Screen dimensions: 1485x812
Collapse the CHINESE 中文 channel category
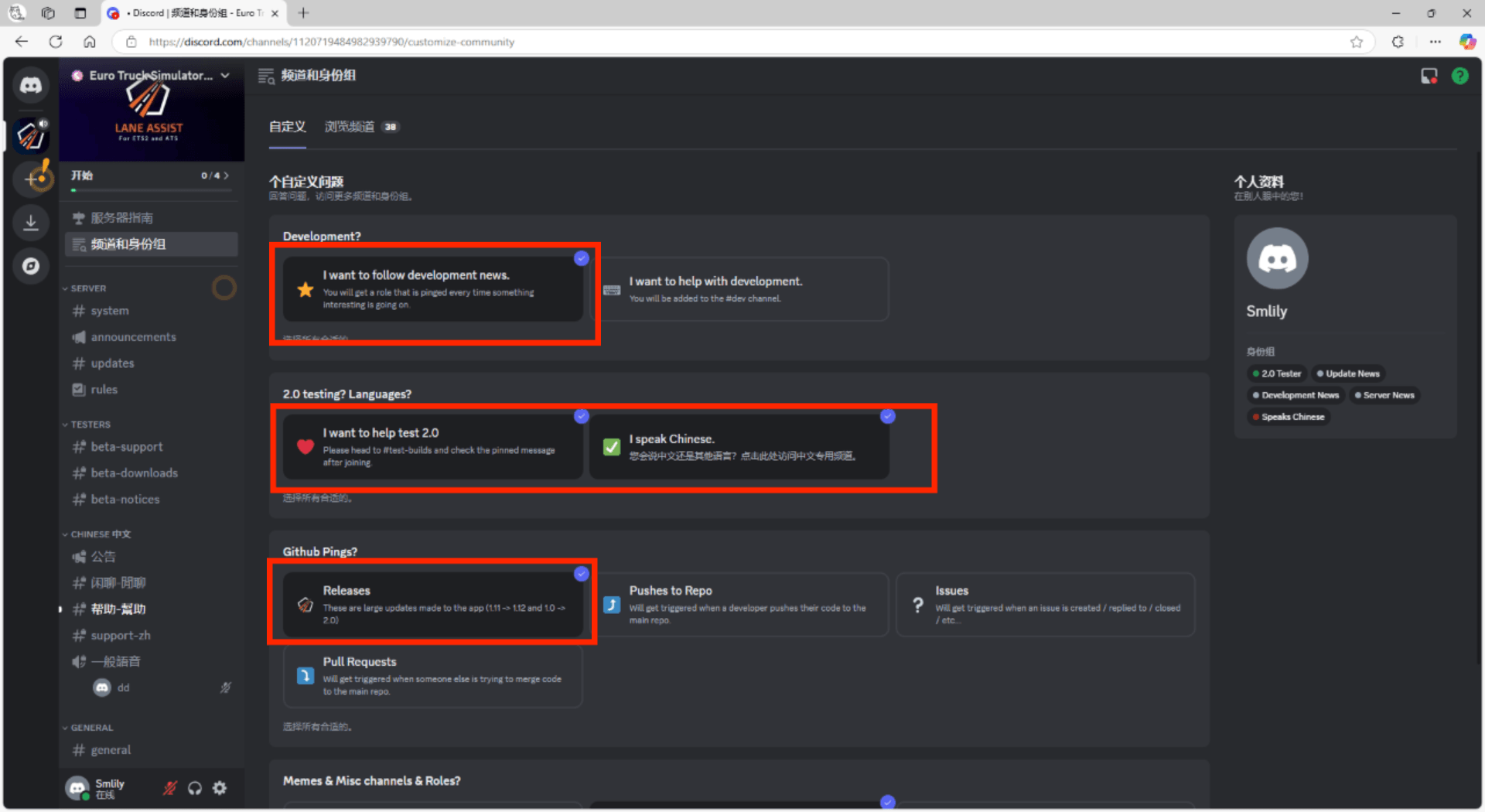coord(97,534)
